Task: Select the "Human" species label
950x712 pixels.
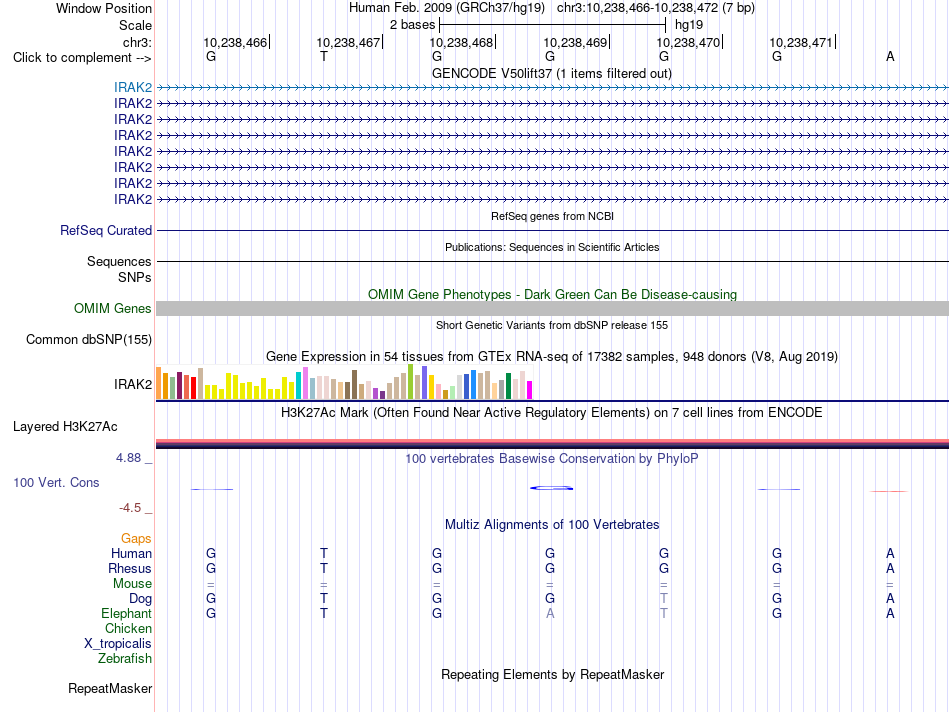Action: [131, 553]
